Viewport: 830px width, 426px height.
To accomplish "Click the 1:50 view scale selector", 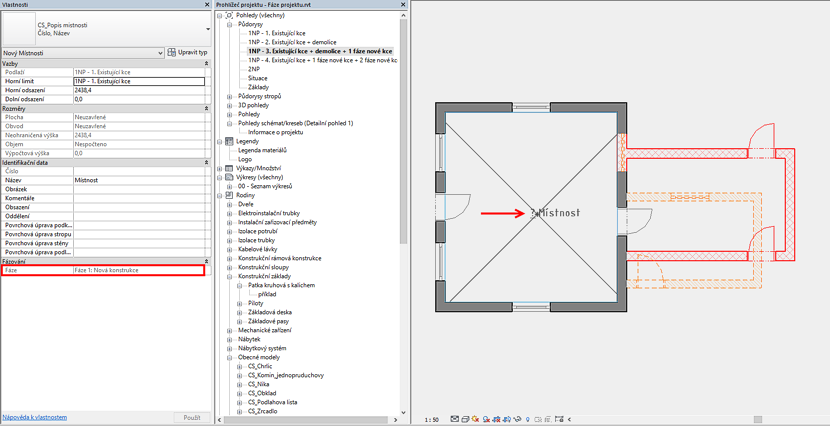I will [x=431, y=420].
